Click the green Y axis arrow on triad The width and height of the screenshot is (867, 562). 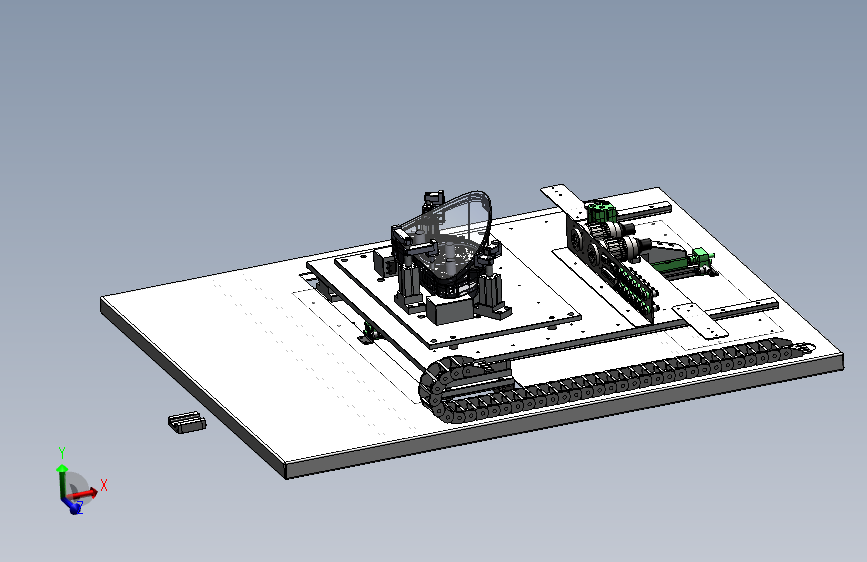pos(62,479)
